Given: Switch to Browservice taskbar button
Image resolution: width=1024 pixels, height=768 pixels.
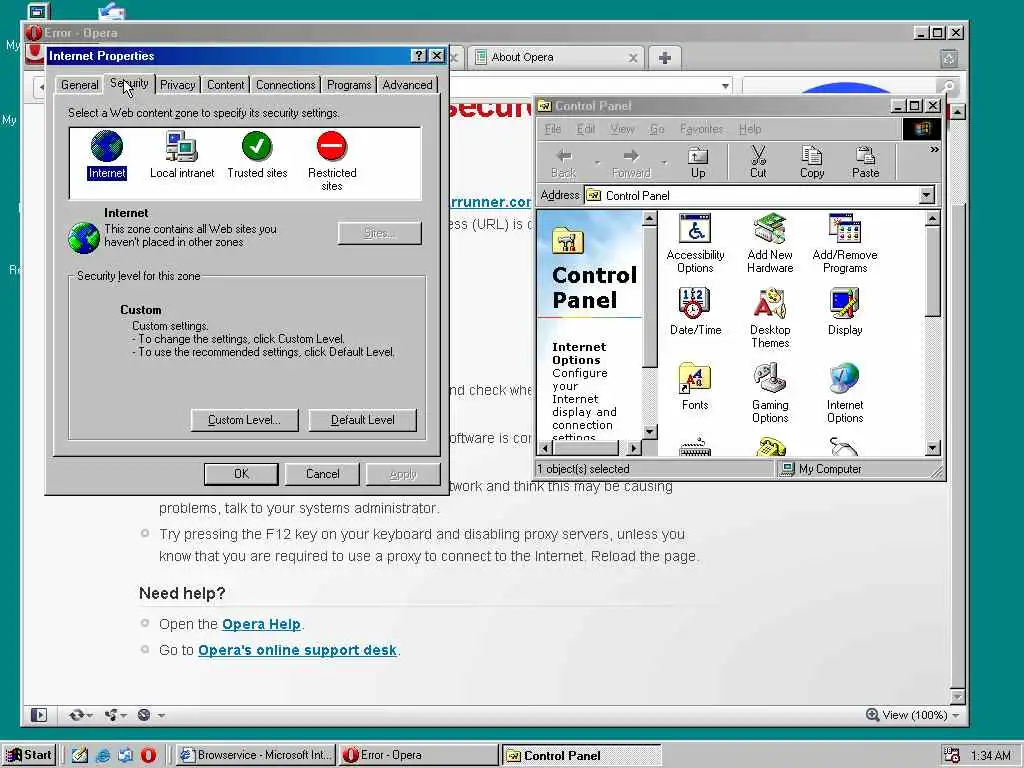Looking at the screenshot, I should 256,755.
